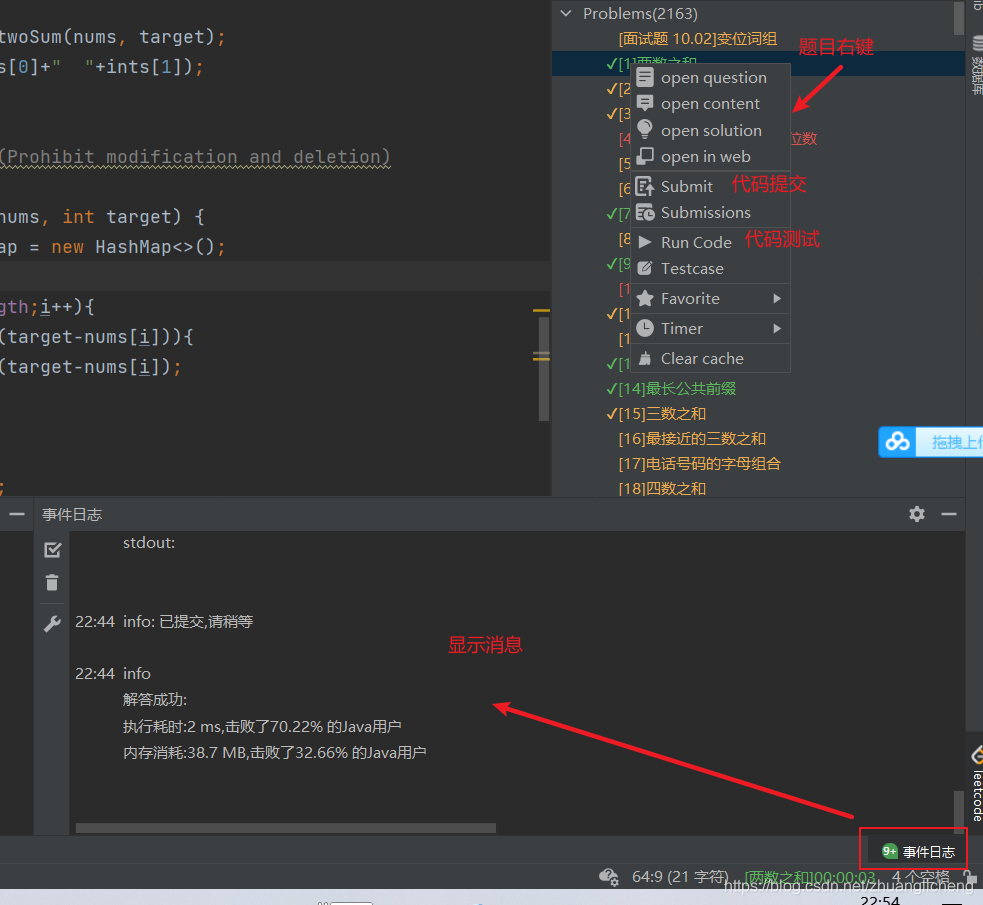The width and height of the screenshot is (983, 905).
Task: Click the open content icon in context menu
Action: [x=644, y=103]
